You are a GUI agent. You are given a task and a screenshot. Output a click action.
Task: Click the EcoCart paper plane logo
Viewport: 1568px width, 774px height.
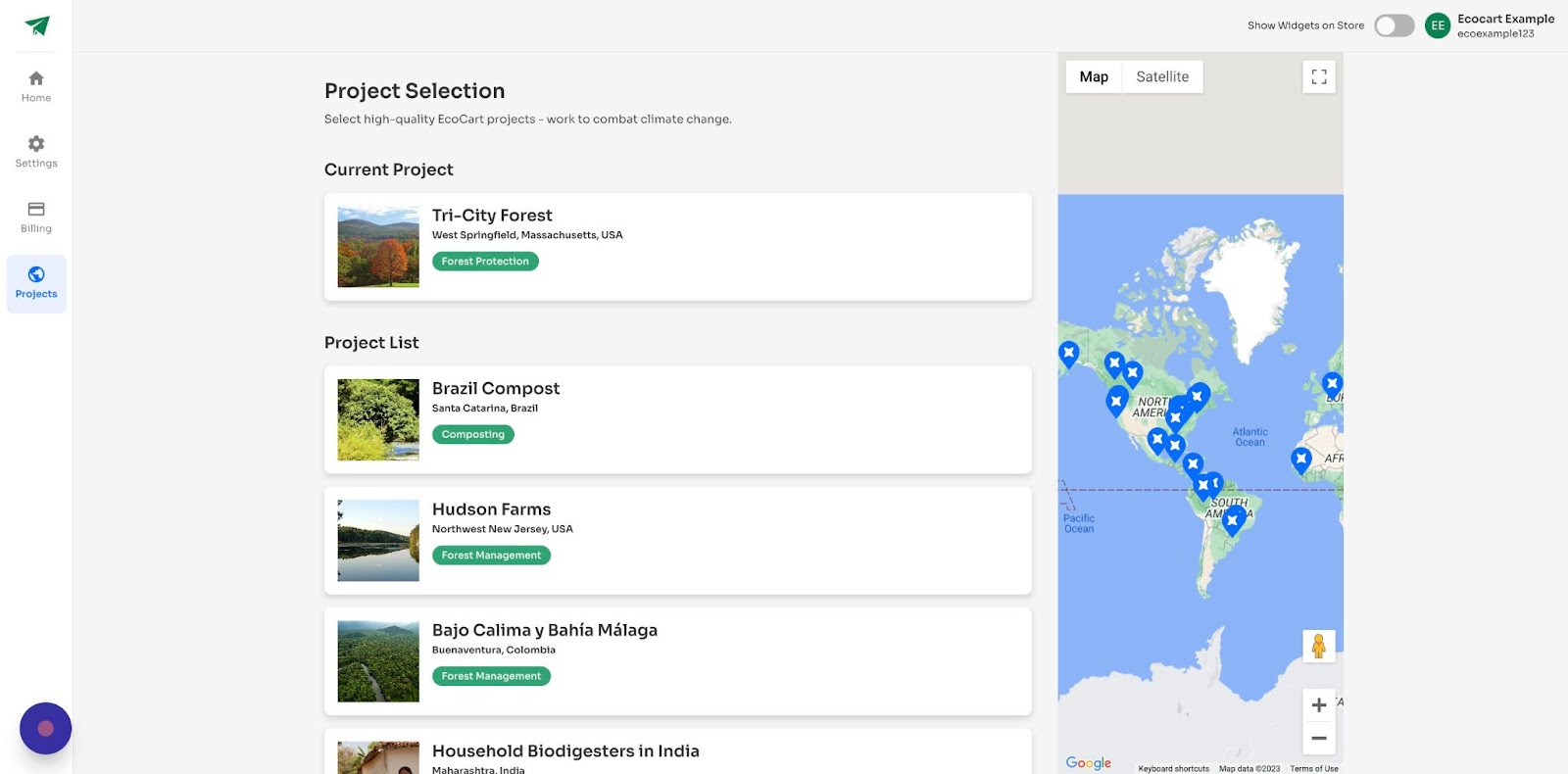click(x=37, y=25)
